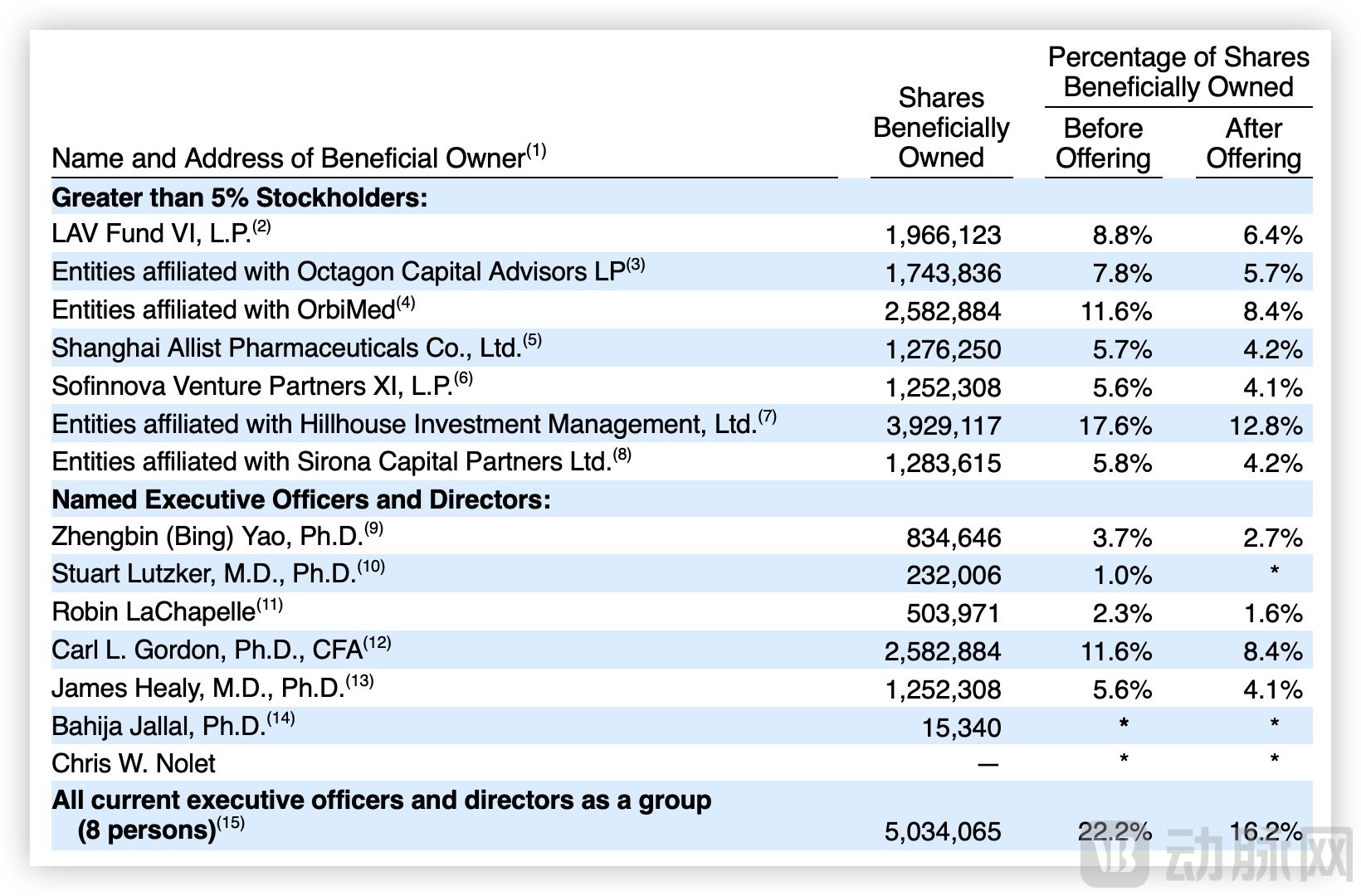This screenshot has height=896, width=1361.
Task: Click the "Greater than 5% Stockholders:" section heading
Action: pos(239,197)
